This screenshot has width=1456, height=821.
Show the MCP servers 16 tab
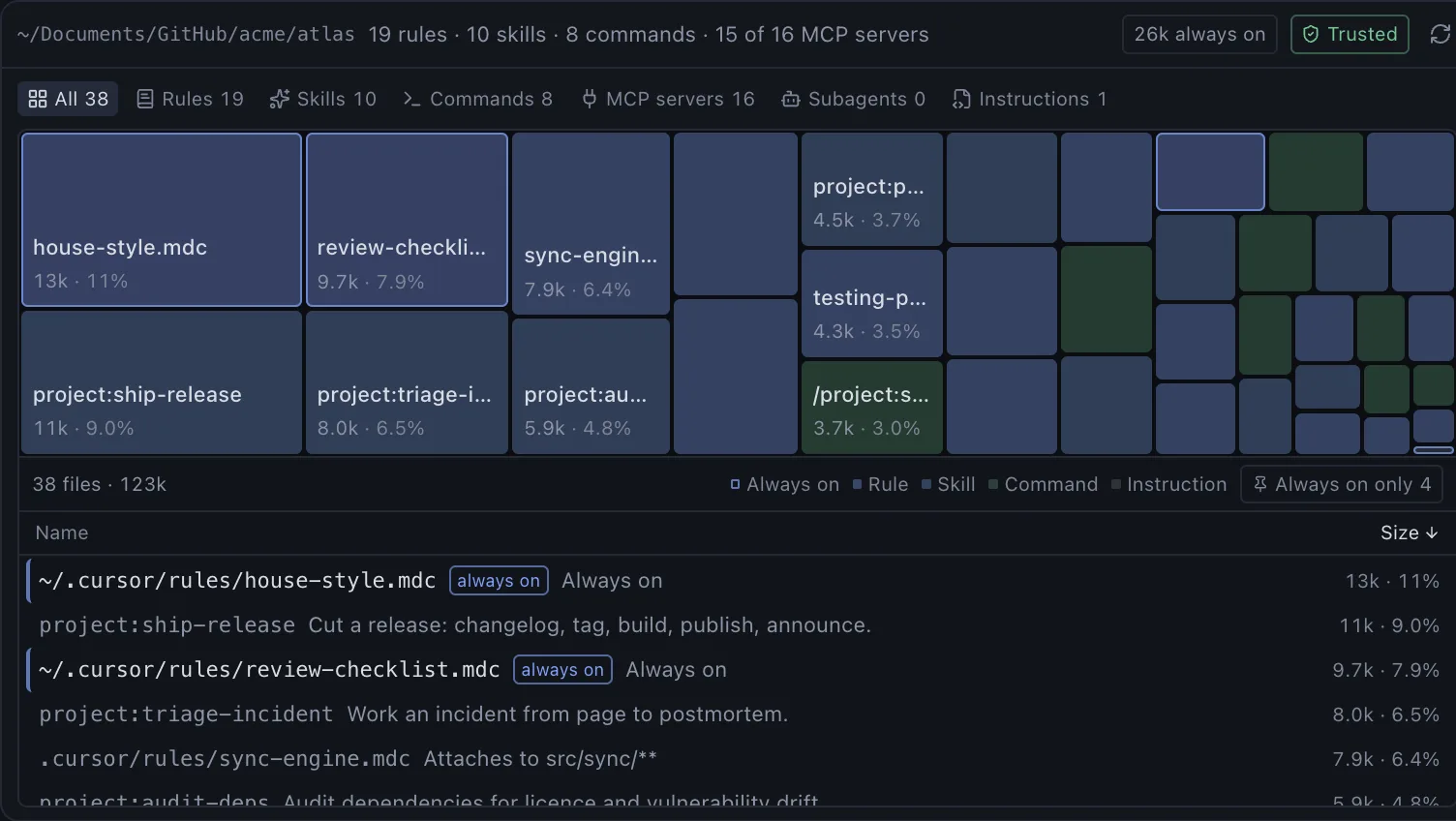pyautogui.click(x=668, y=99)
